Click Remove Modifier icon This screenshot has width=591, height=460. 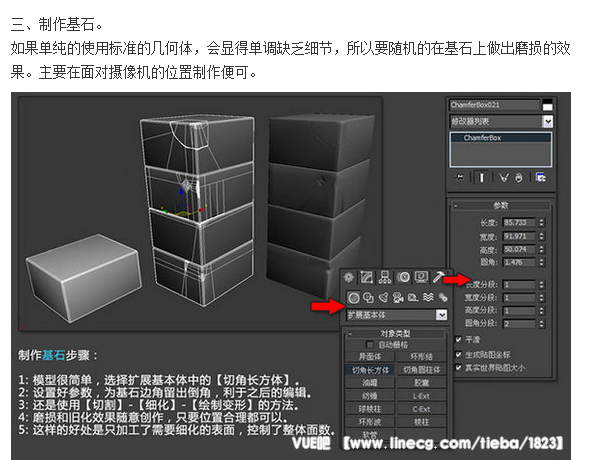click(519, 177)
